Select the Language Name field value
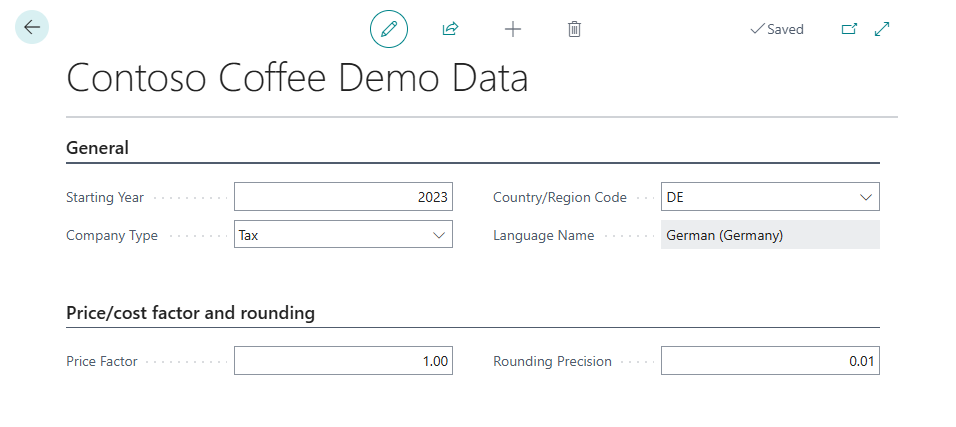Screen dimensions: 956x427 click(x=770, y=235)
